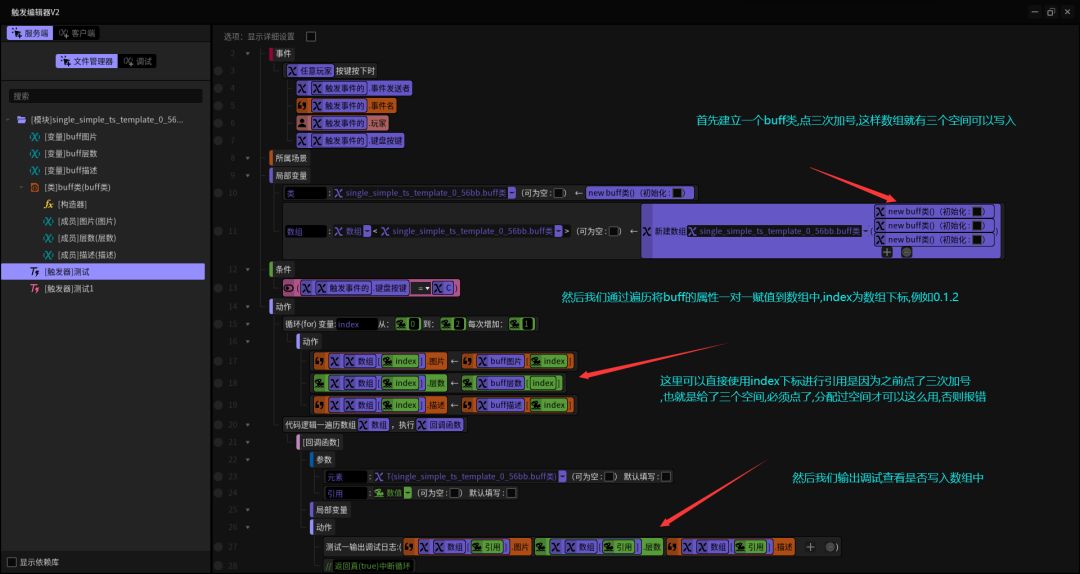This screenshot has height=574, width=1080.
Task: Collapse the 条件 section arrow
Action: 247,269
